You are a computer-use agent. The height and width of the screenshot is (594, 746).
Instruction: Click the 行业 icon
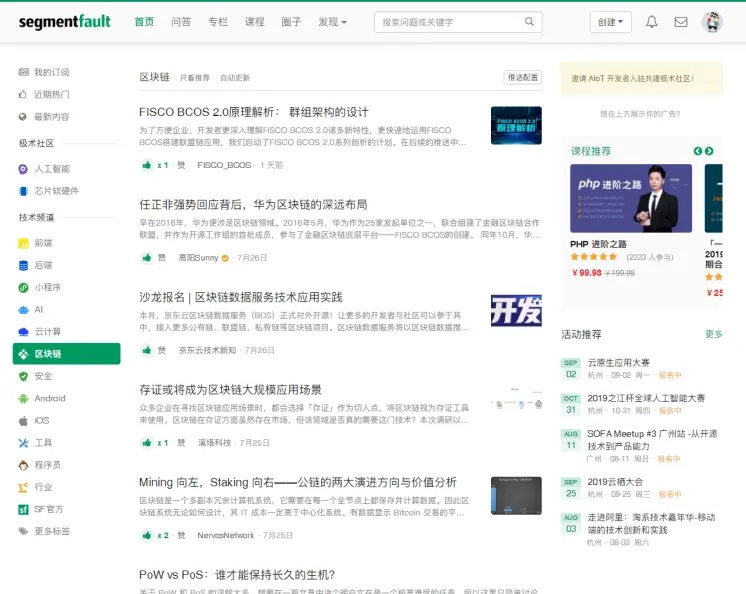pyautogui.click(x=23, y=487)
